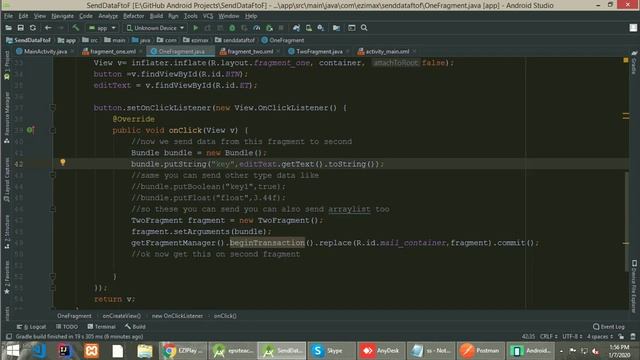Collapse the onClick method fold marker
Screen dimensions: 640x360
(x=53, y=130)
